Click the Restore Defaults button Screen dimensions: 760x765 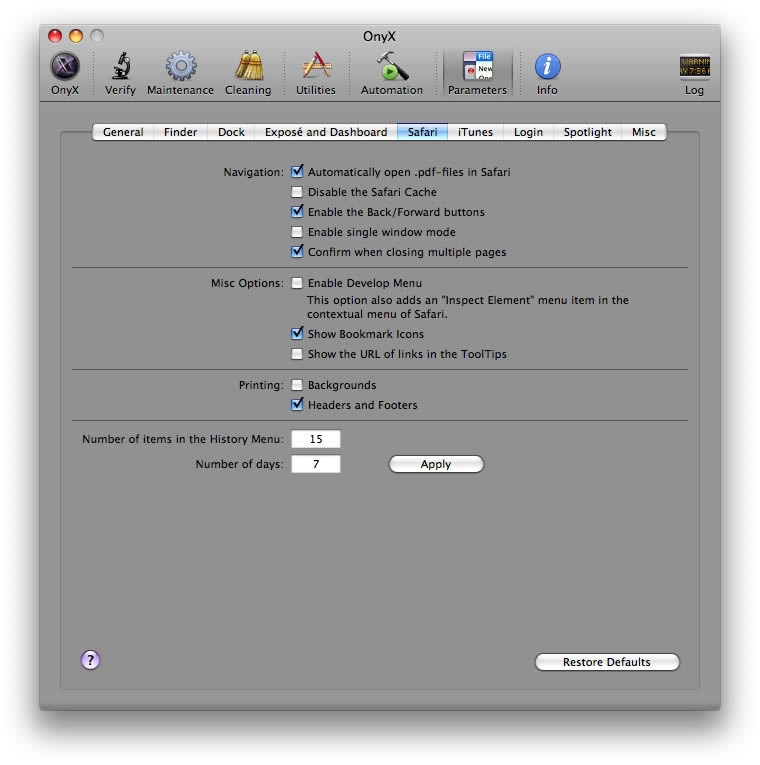tap(607, 662)
